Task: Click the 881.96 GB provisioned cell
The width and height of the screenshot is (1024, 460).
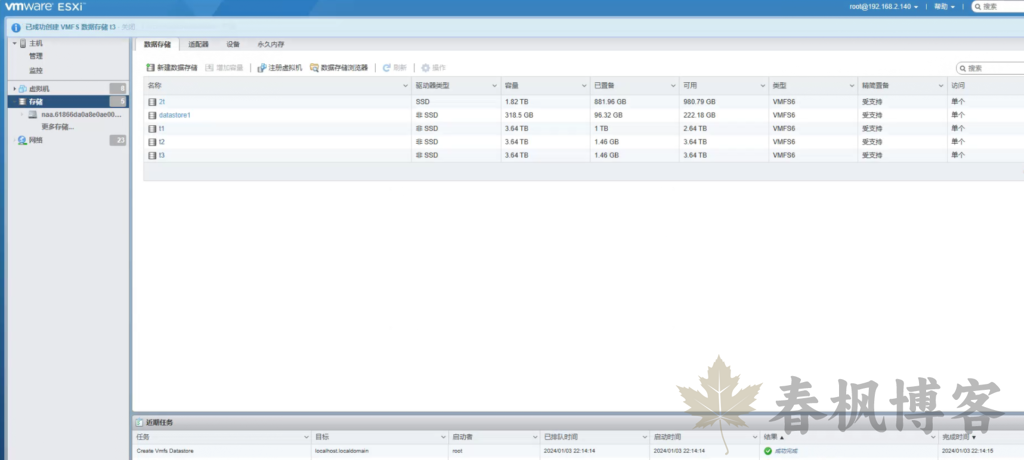Action: click(610, 102)
